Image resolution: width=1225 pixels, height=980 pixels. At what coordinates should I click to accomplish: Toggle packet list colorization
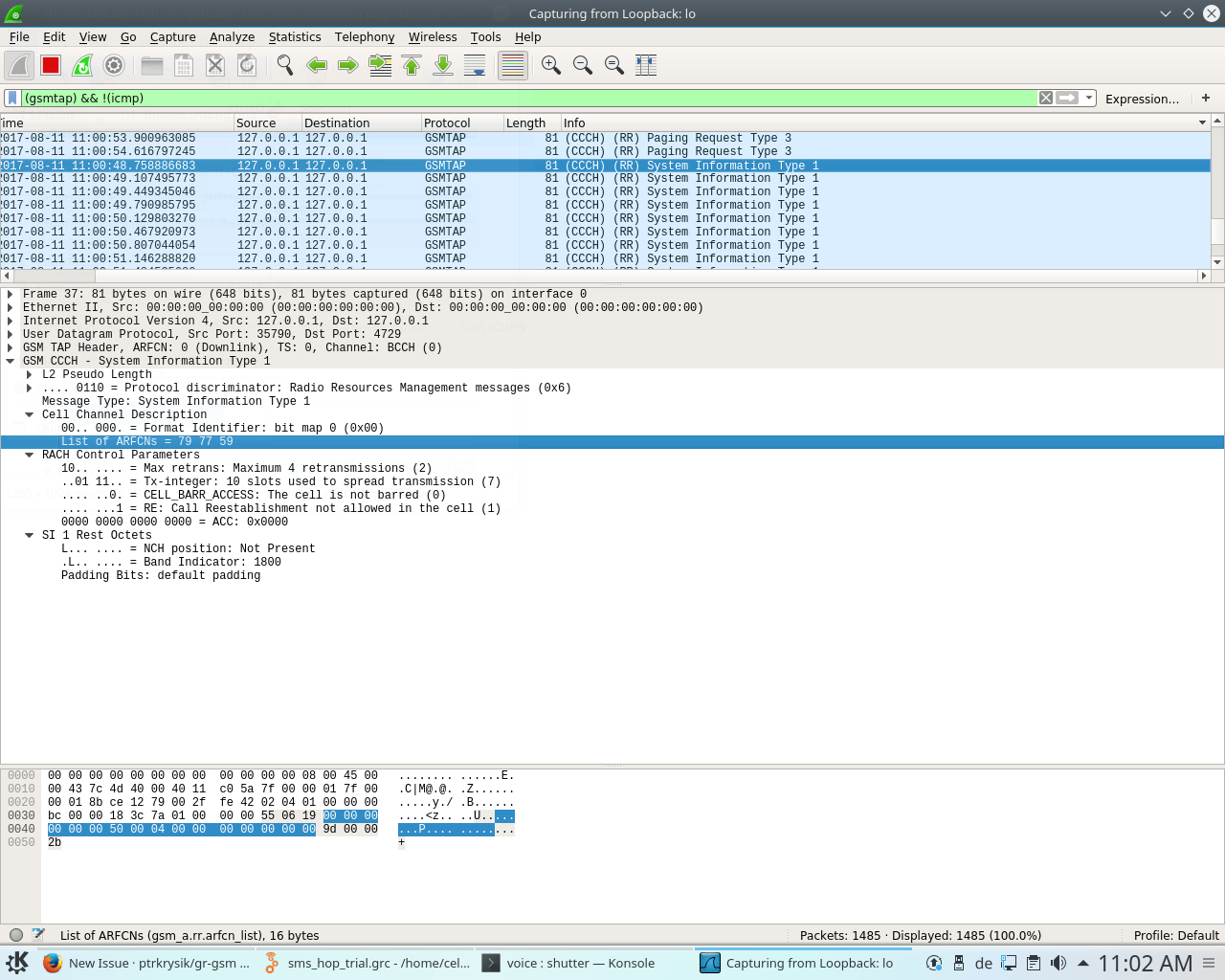tap(512, 65)
